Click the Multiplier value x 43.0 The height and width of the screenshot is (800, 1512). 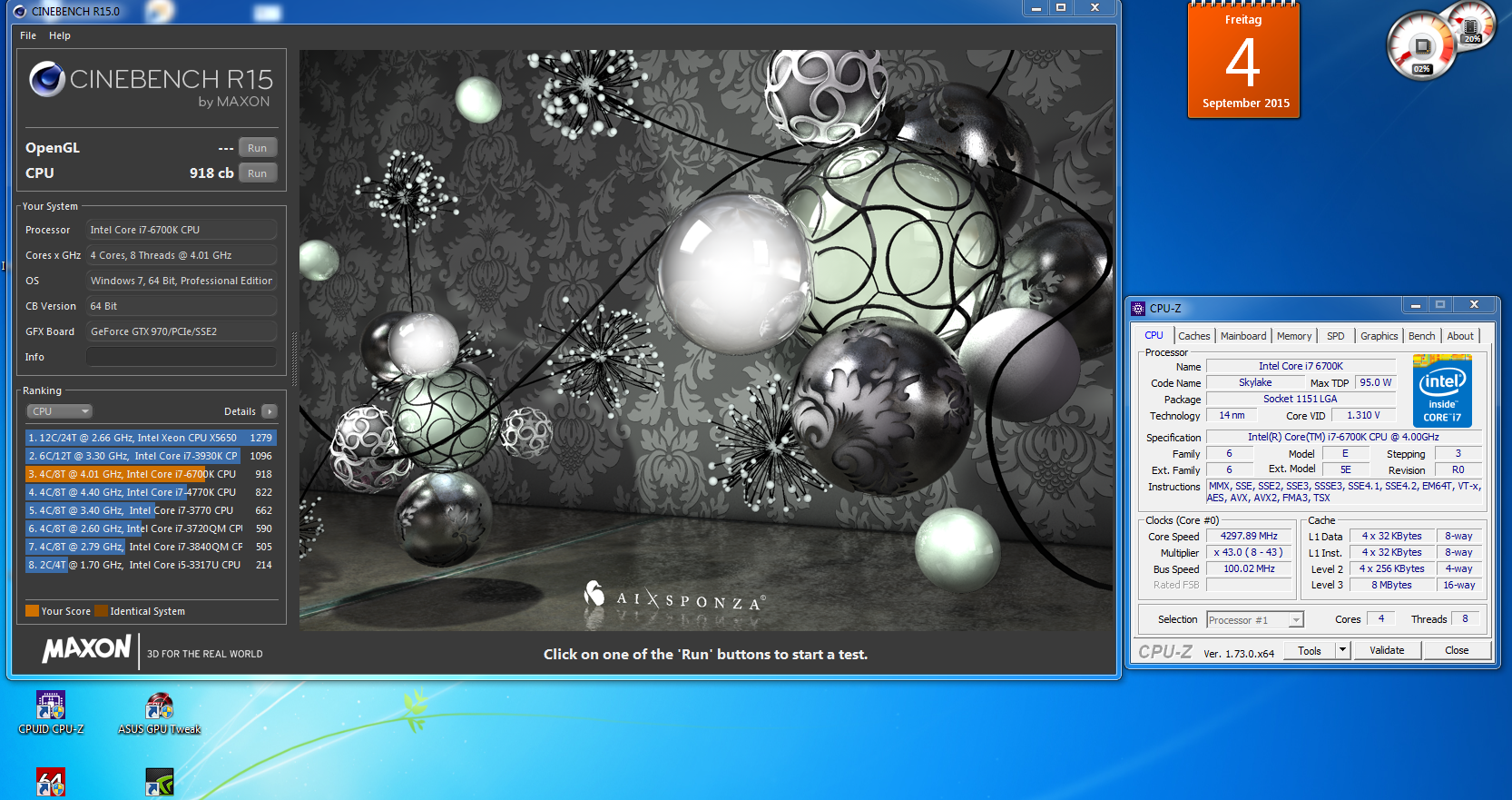[1249, 552]
